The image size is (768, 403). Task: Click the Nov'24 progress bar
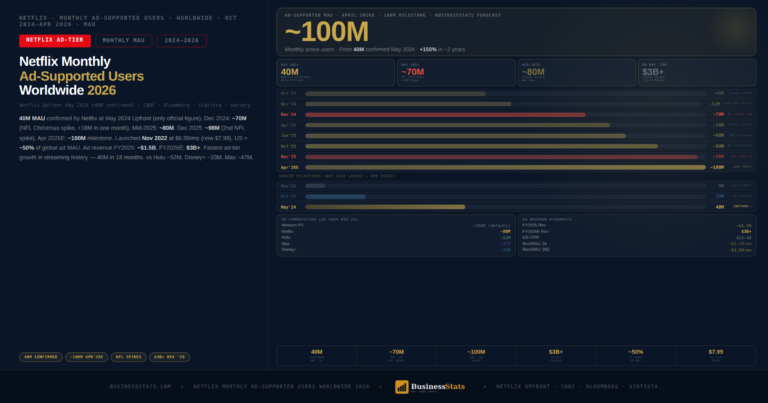pyautogui.click(x=408, y=104)
